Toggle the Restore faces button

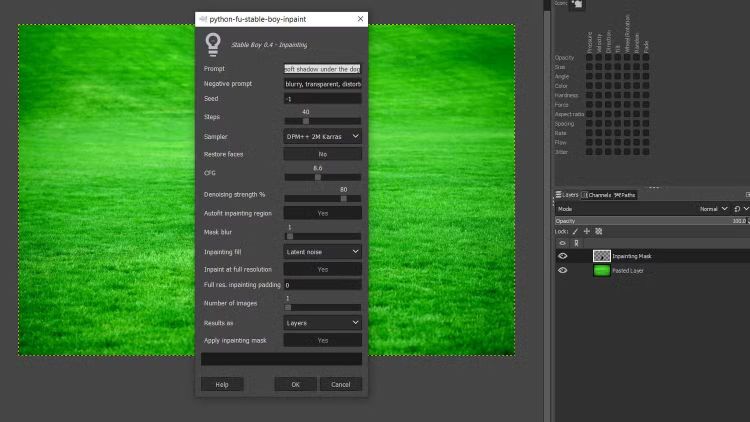click(322, 155)
